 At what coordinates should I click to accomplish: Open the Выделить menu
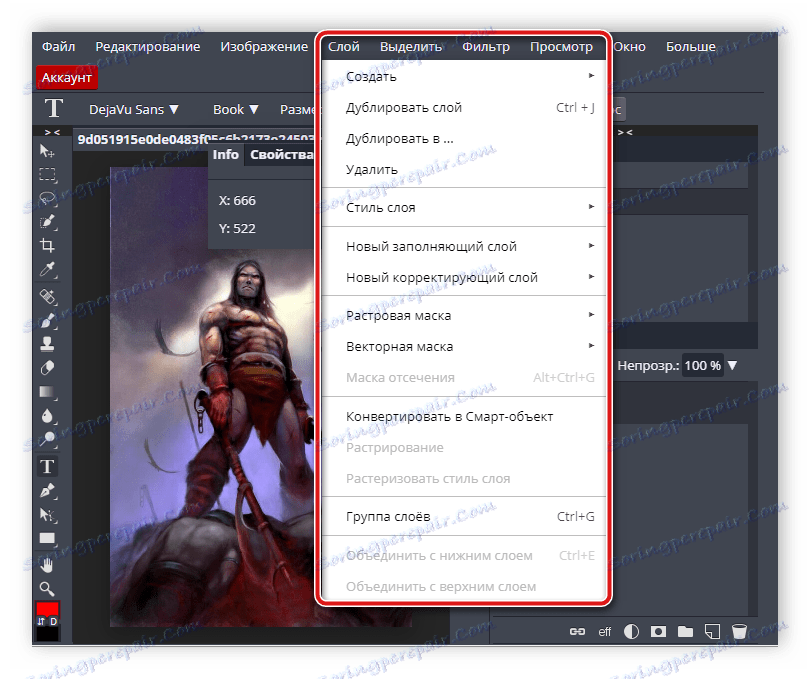point(411,47)
